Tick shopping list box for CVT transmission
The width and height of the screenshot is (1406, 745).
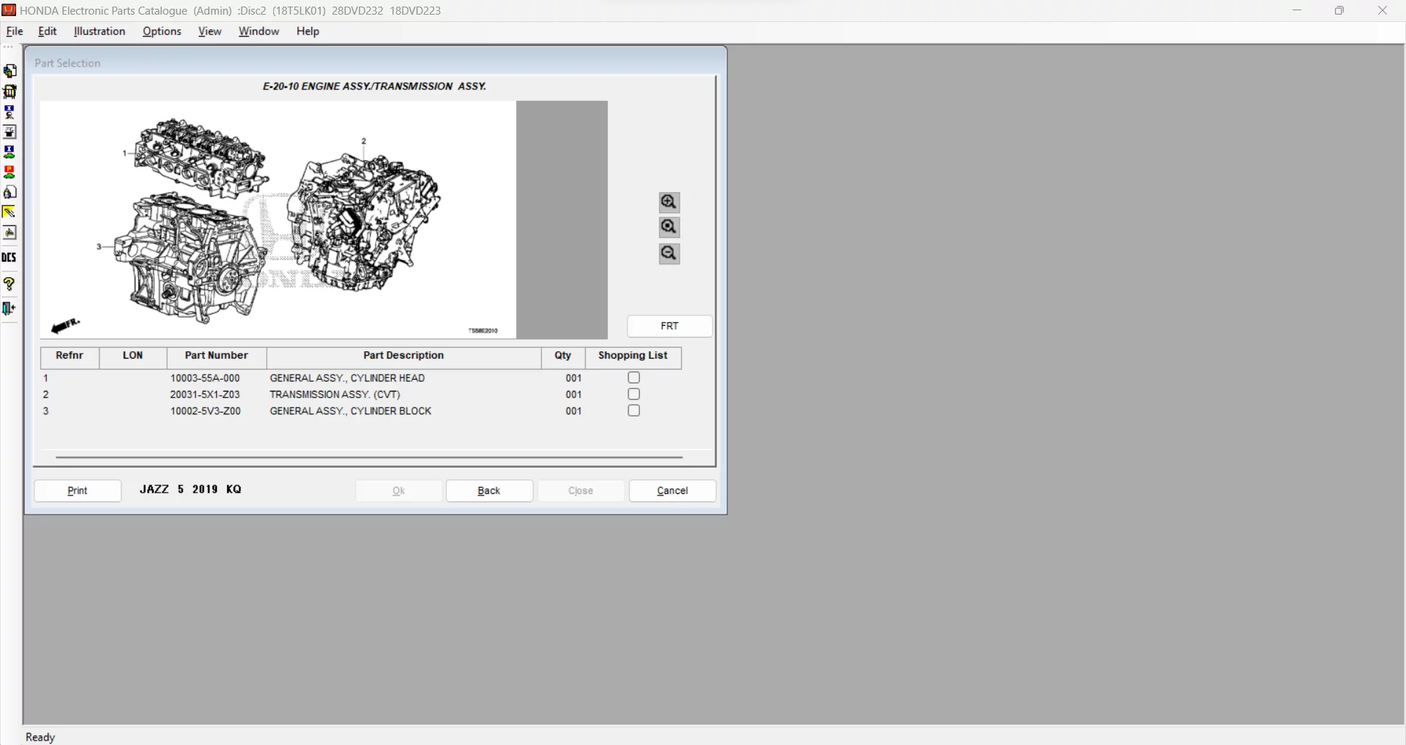[x=633, y=394]
